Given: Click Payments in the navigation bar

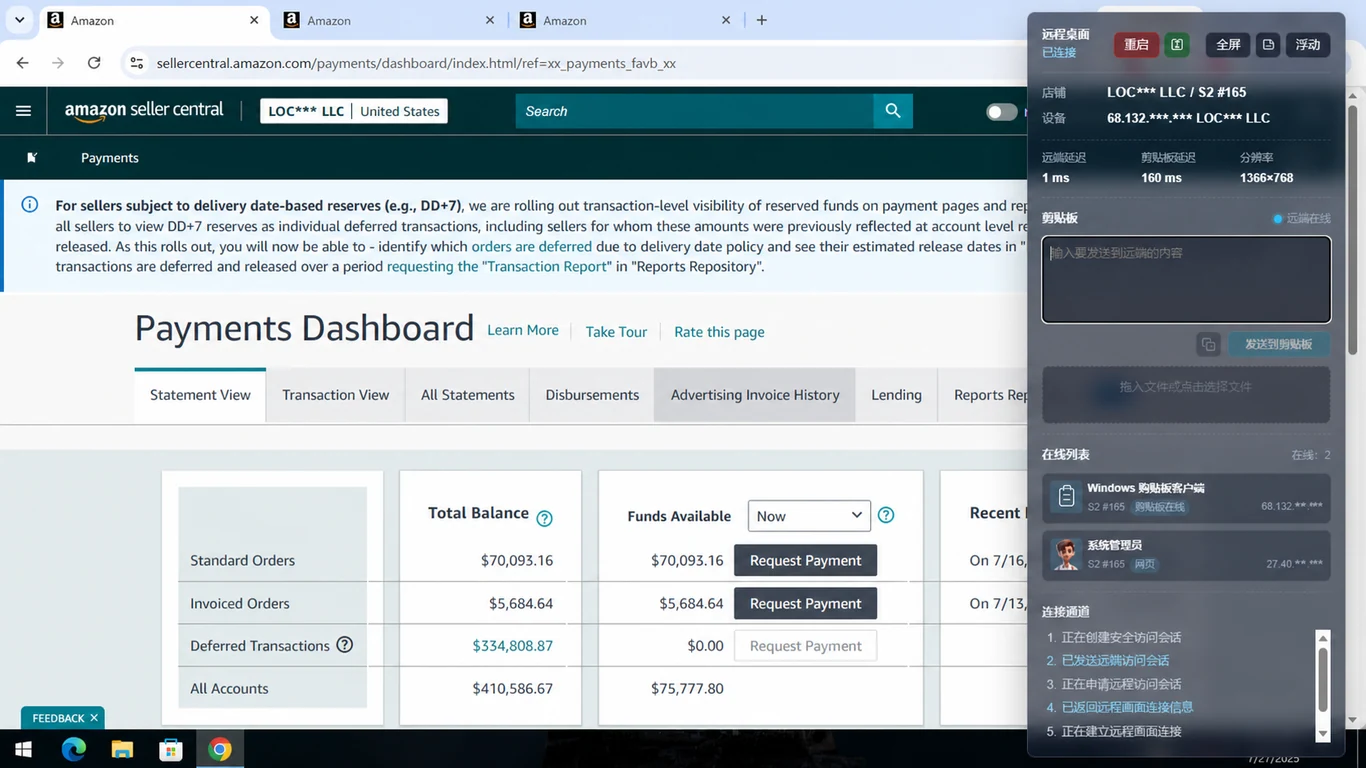Looking at the screenshot, I should 110,158.
